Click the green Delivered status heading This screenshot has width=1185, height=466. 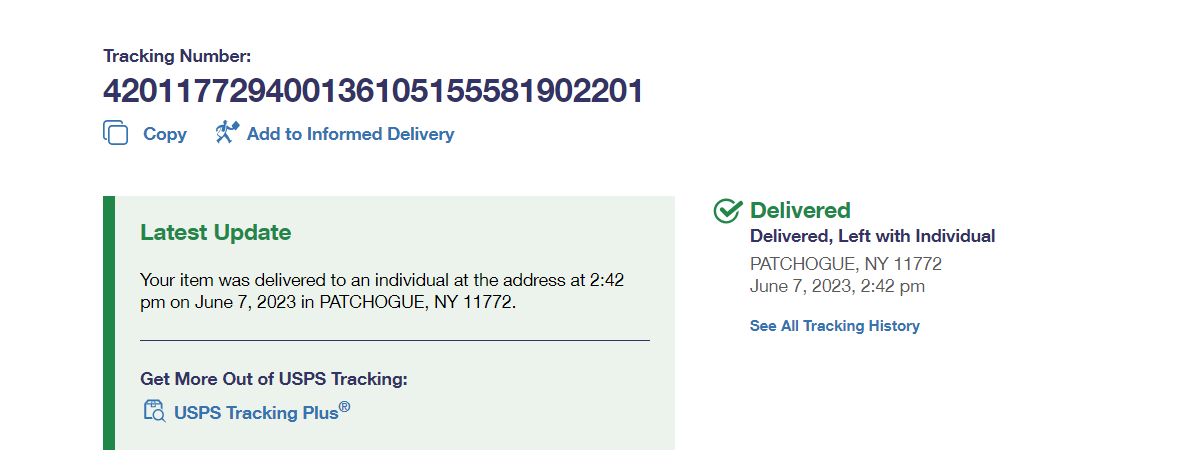(x=800, y=210)
